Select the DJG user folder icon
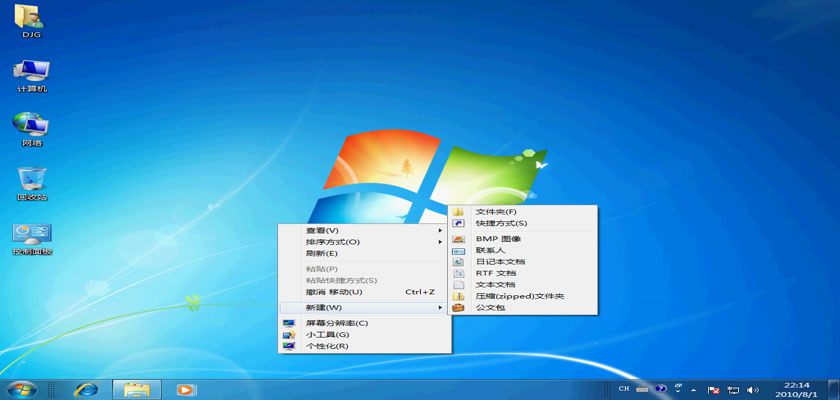This screenshot has width=840, height=400. pyautogui.click(x=30, y=18)
